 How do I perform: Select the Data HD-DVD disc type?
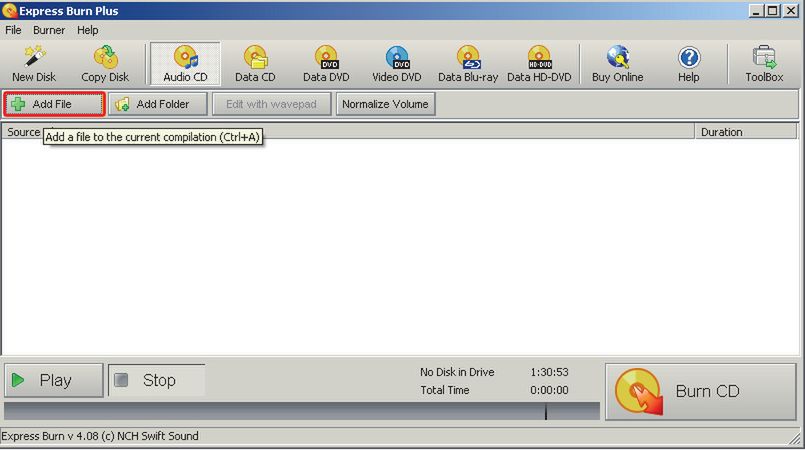point(539,64)
